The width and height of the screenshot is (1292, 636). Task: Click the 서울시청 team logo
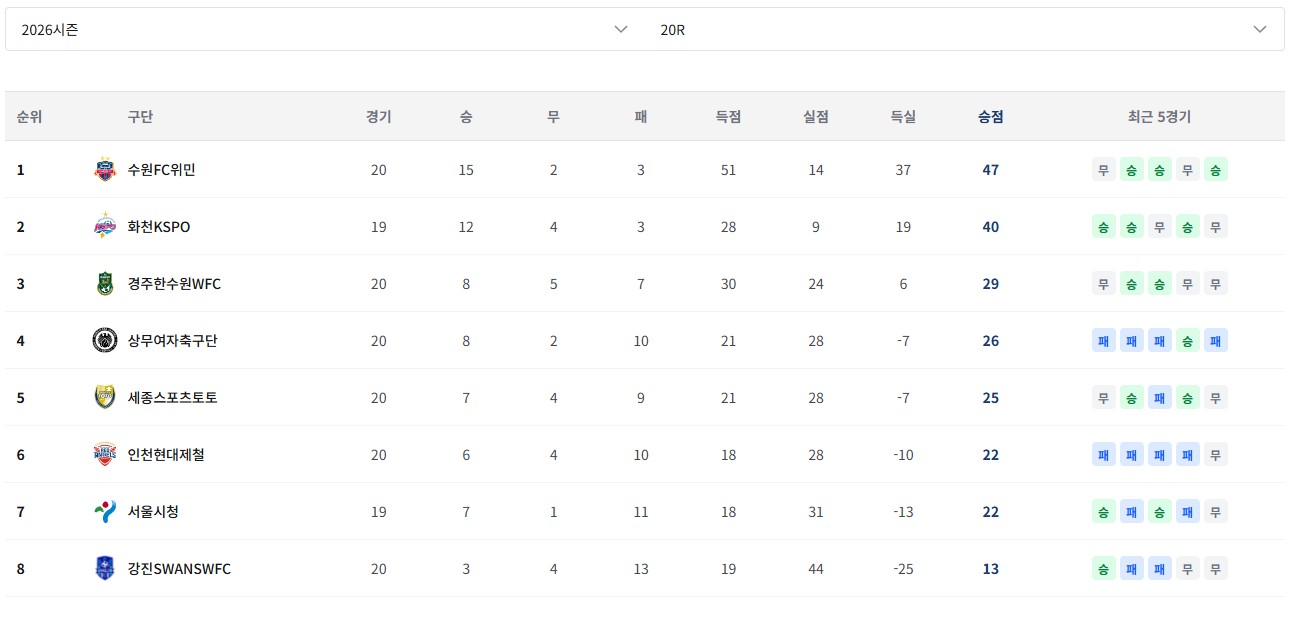click(x=104, y=512)
